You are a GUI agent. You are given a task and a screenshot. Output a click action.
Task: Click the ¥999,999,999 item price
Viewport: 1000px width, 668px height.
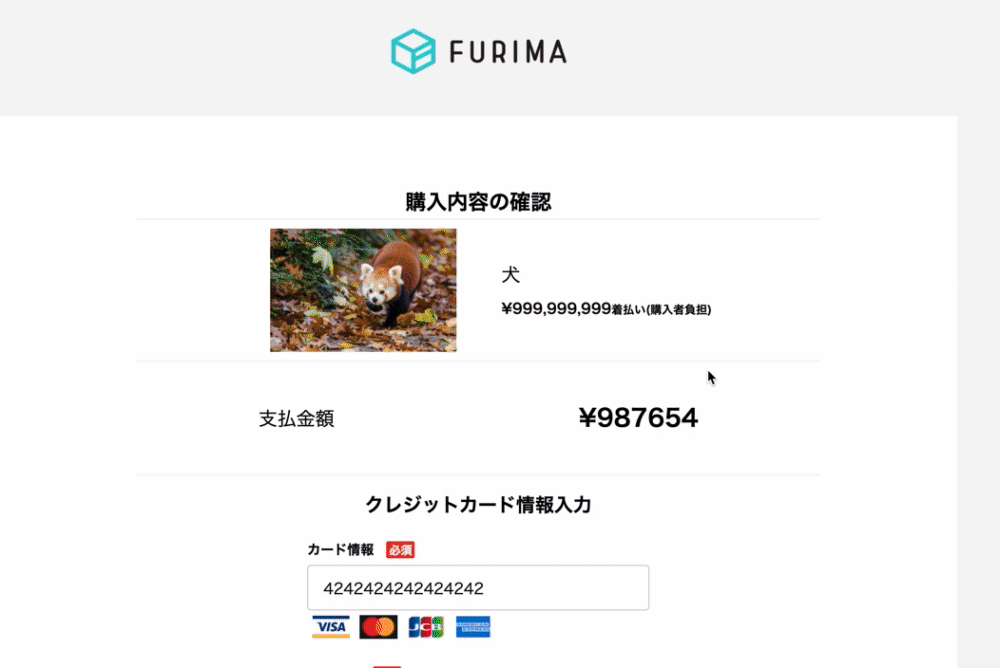point(556,309)
